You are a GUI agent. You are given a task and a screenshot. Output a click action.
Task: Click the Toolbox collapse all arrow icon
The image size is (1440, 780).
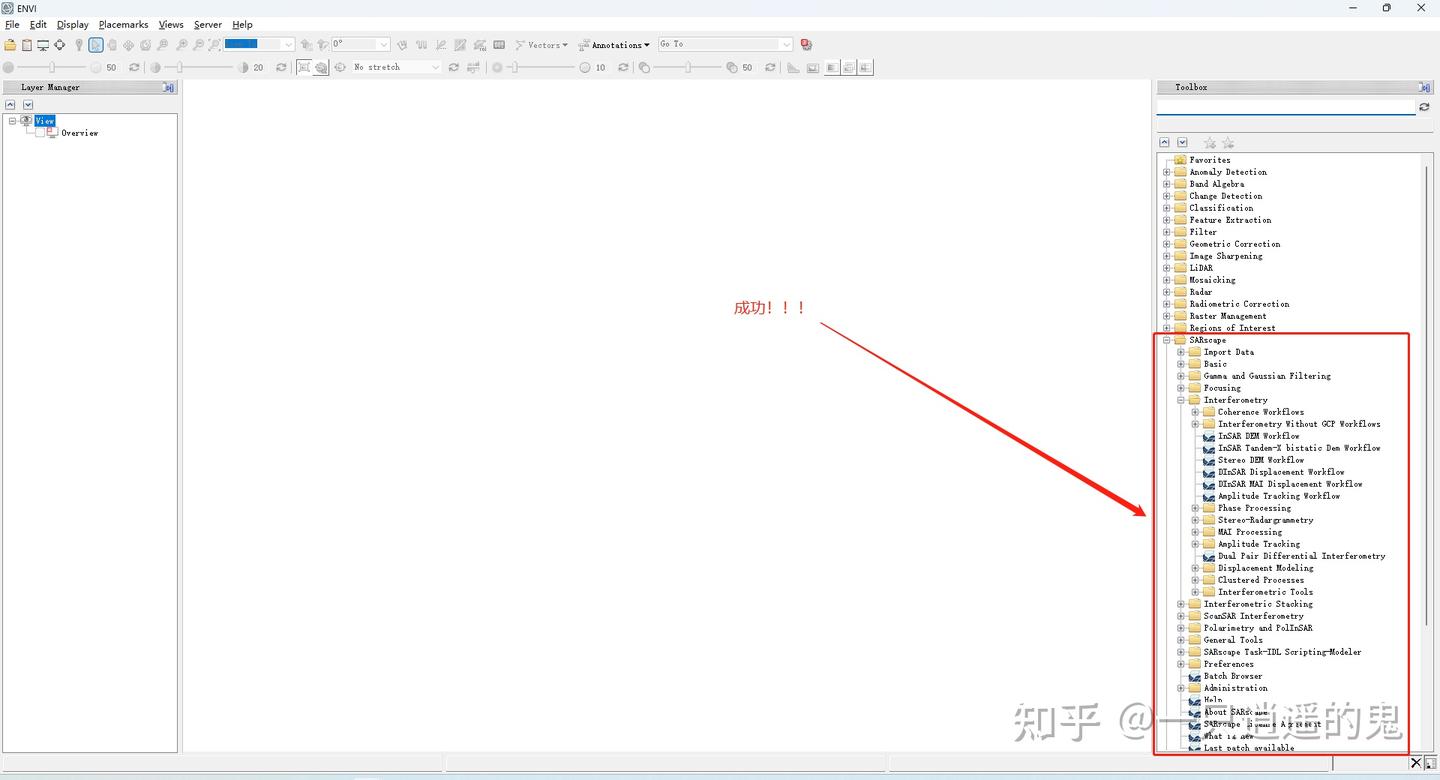(1165, 143)
